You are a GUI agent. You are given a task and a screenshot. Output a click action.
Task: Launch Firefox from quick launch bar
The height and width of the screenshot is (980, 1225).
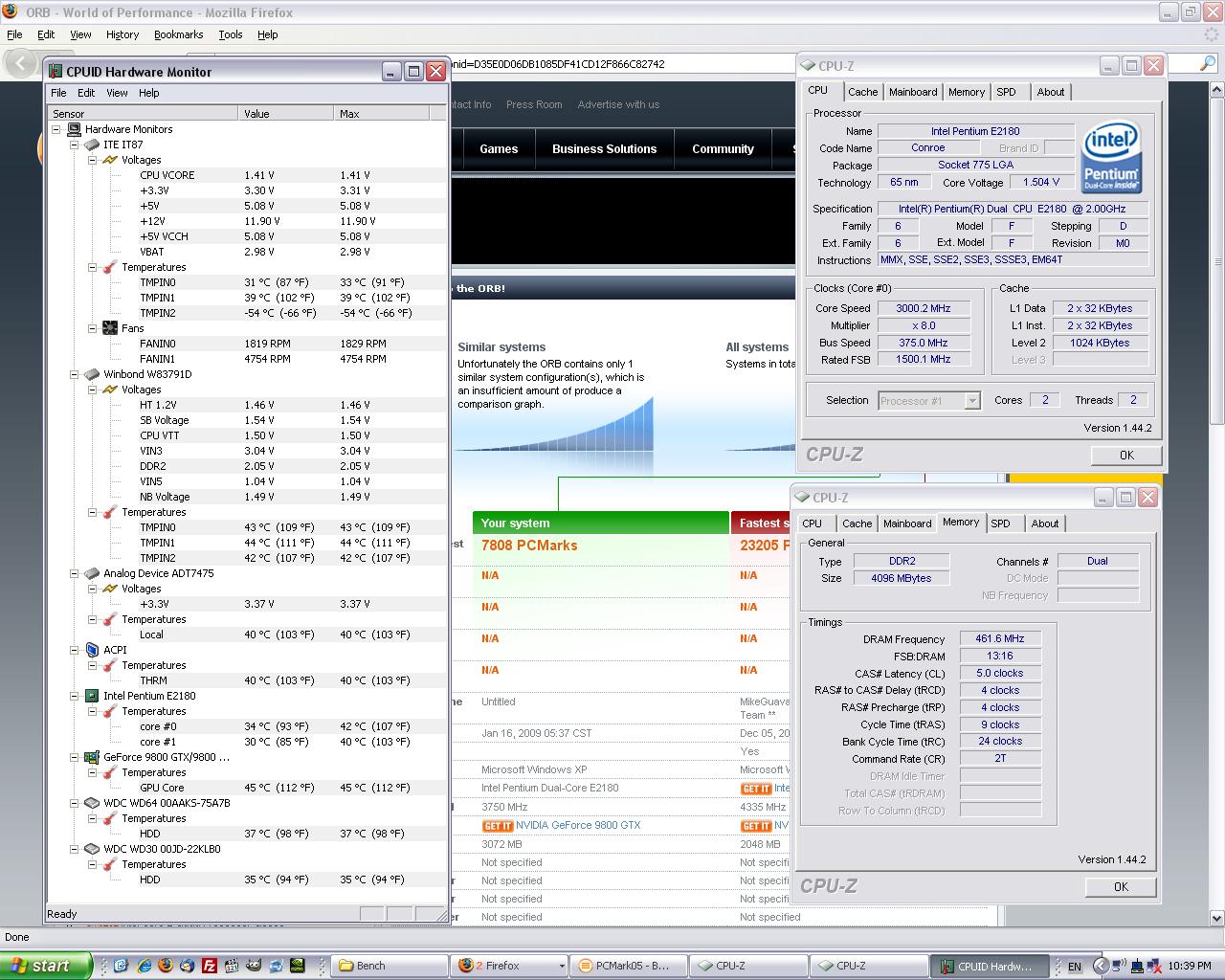pos(166,966)
